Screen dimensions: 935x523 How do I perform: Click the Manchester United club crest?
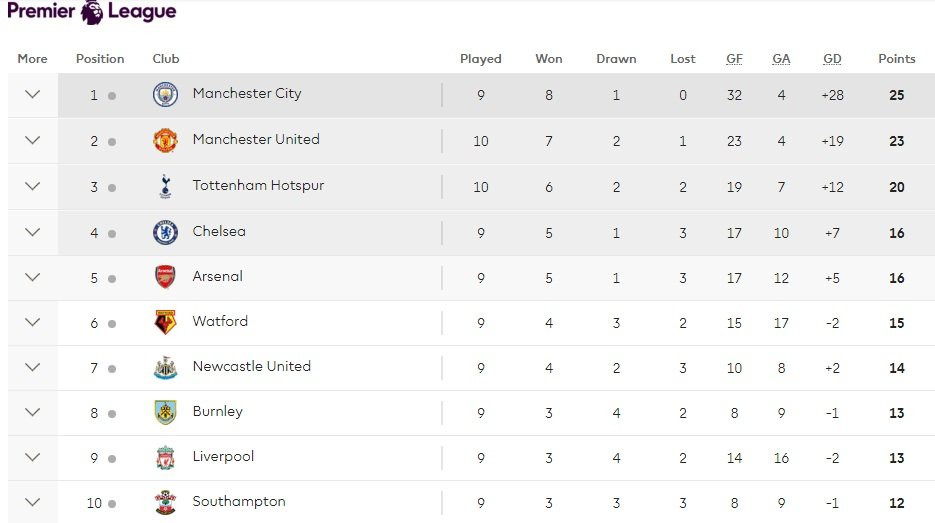point(165,141)
